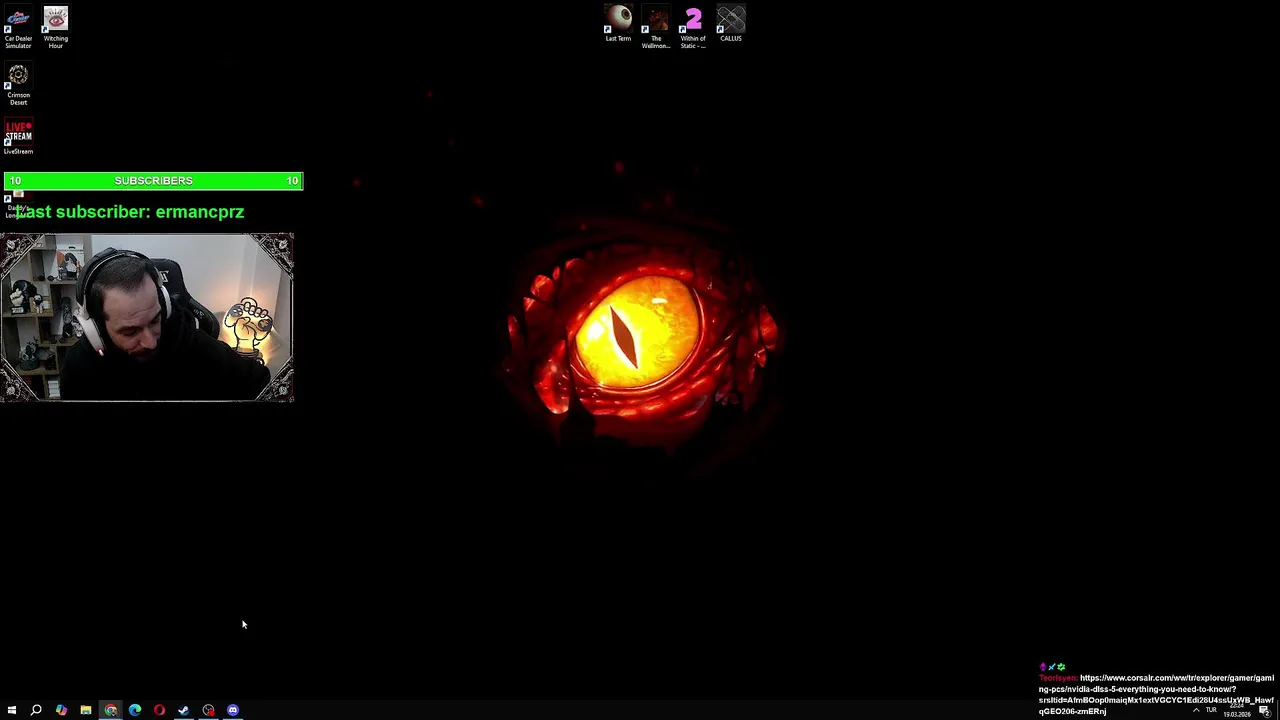Viewport: 1280px width, 720px height.
Task: Select the LiveStream desktop shortcut
Action: [18, 136]
